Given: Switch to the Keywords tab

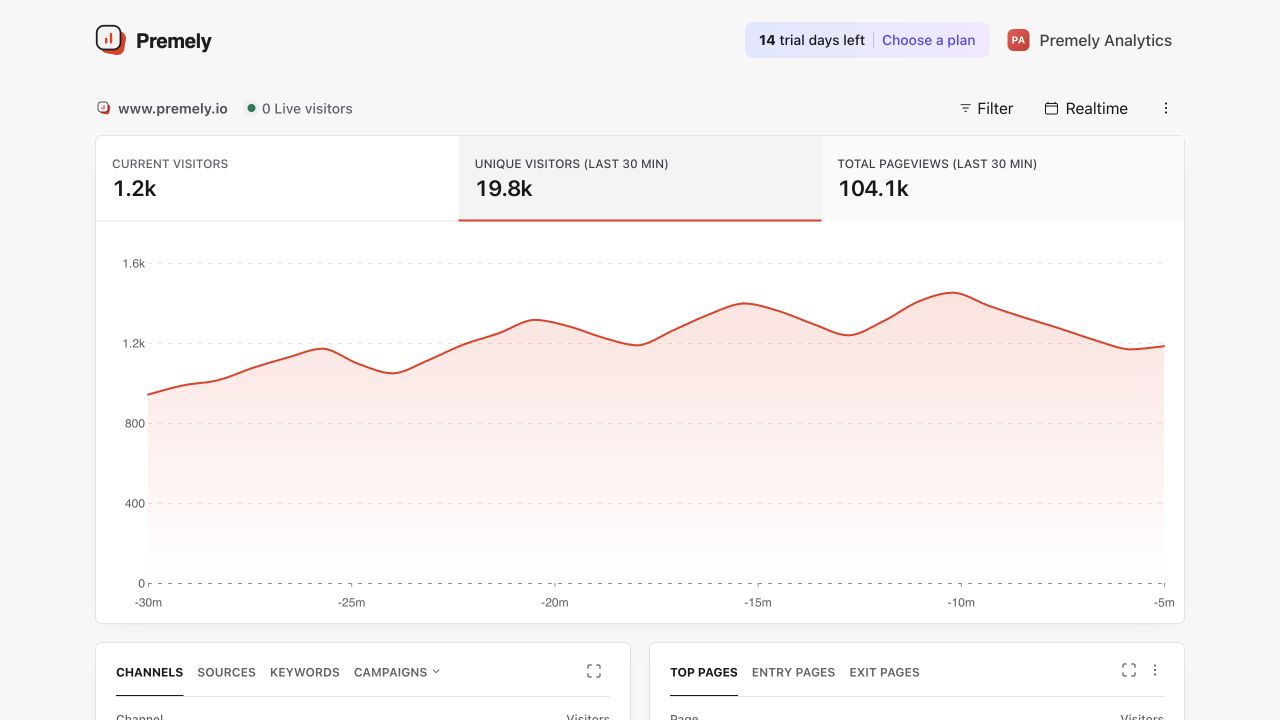Looking at the screenshot, I should point(305,672).
